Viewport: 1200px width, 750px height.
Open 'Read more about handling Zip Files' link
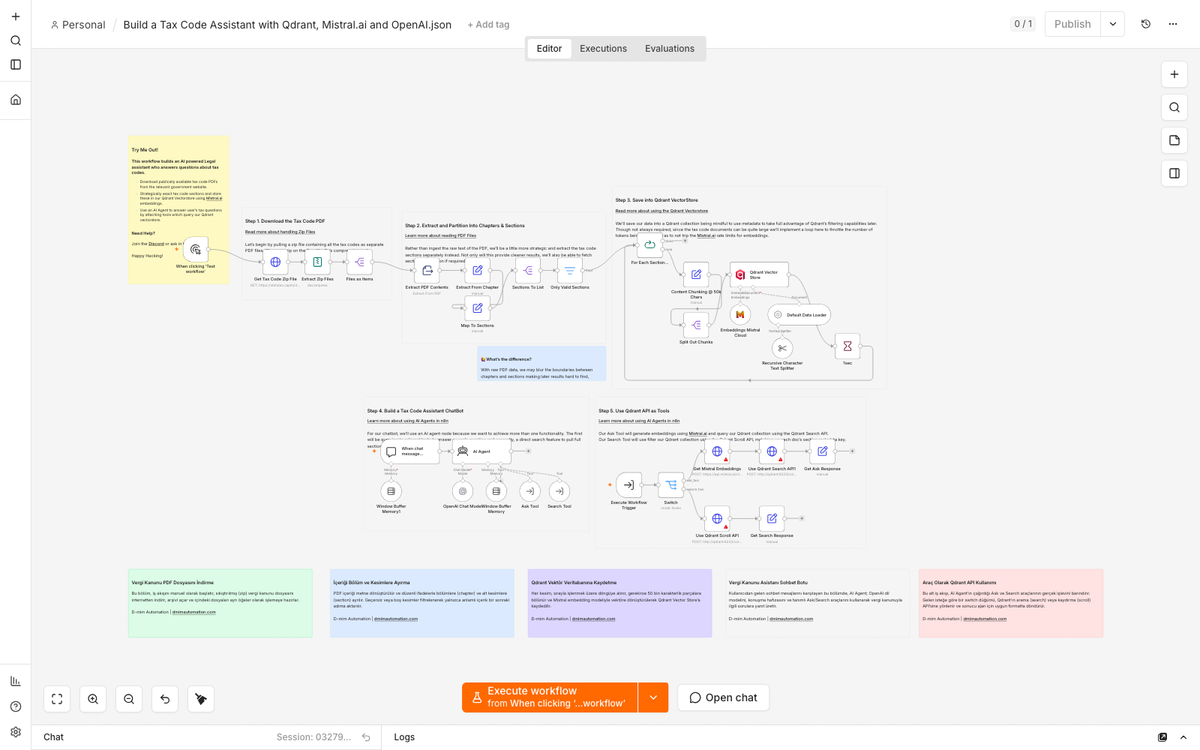click(280, 232)
